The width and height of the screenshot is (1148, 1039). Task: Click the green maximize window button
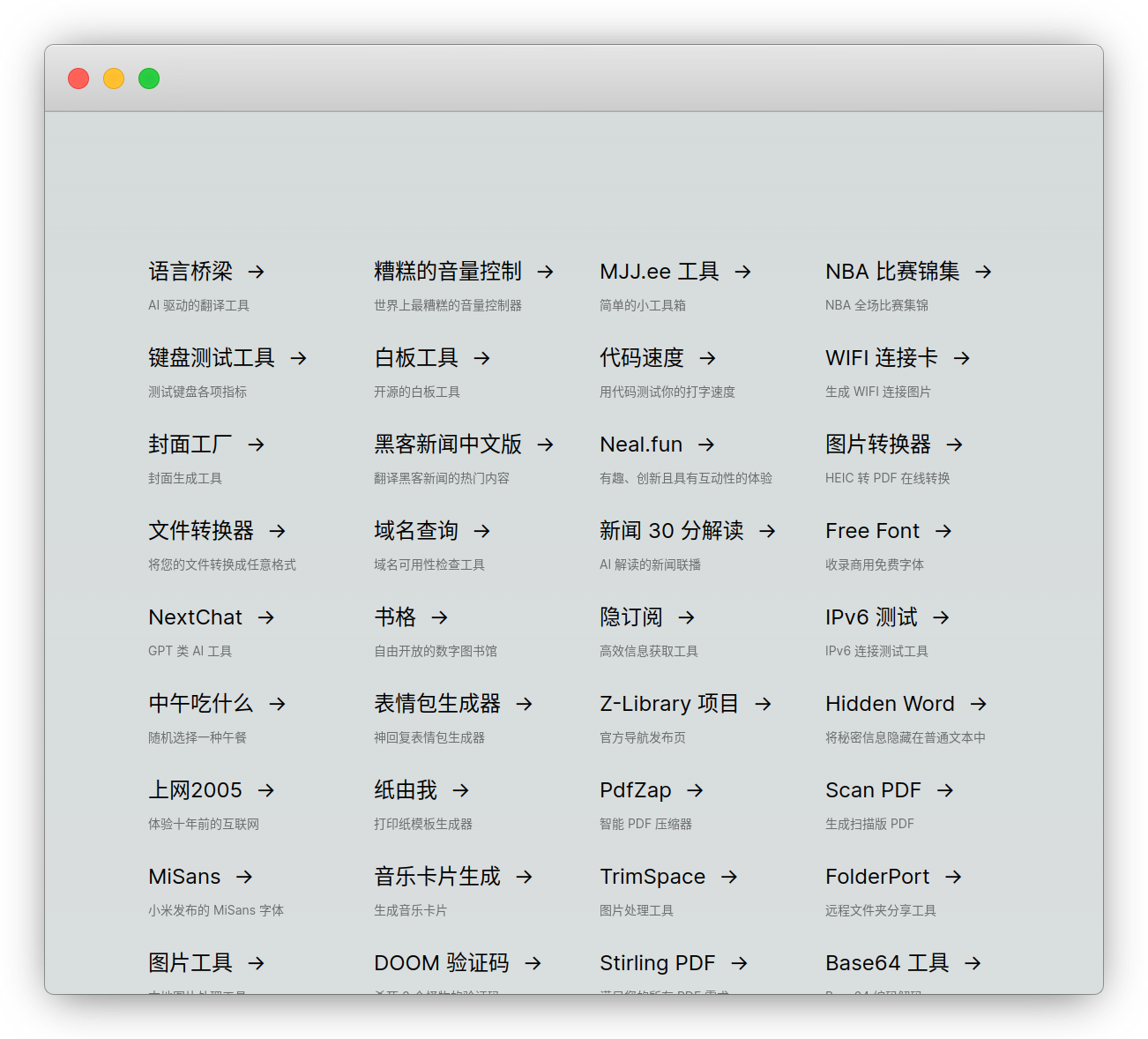pos(149,78)
